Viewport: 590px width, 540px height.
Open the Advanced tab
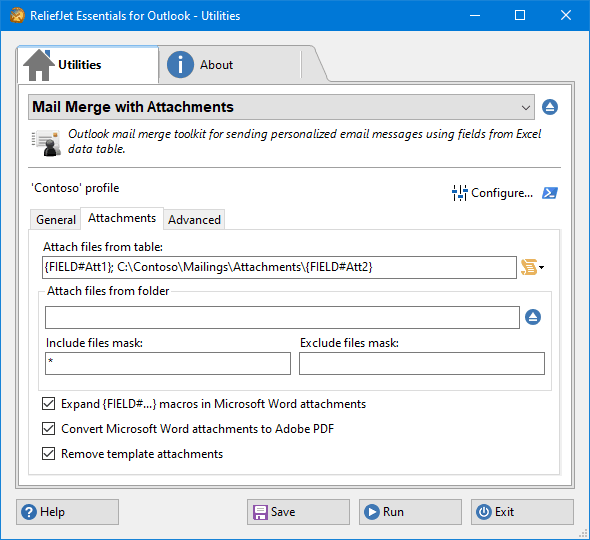point(194,219)
